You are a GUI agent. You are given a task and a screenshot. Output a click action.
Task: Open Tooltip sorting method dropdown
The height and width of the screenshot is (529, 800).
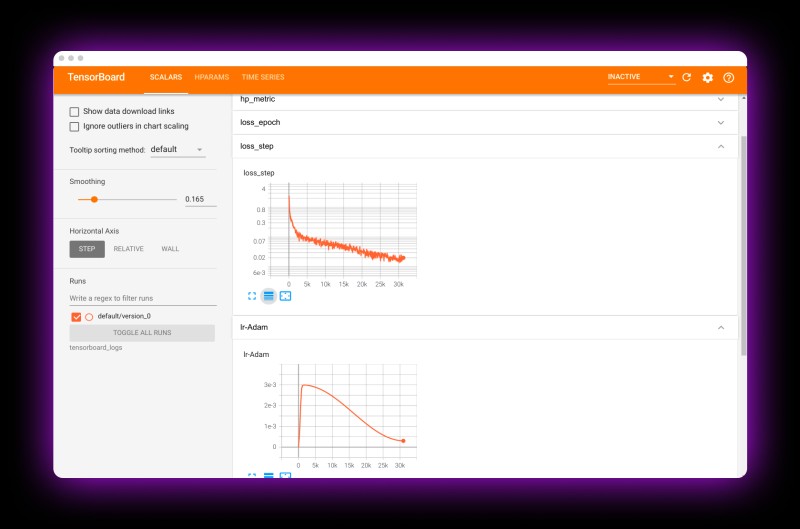tap(178, 149)
